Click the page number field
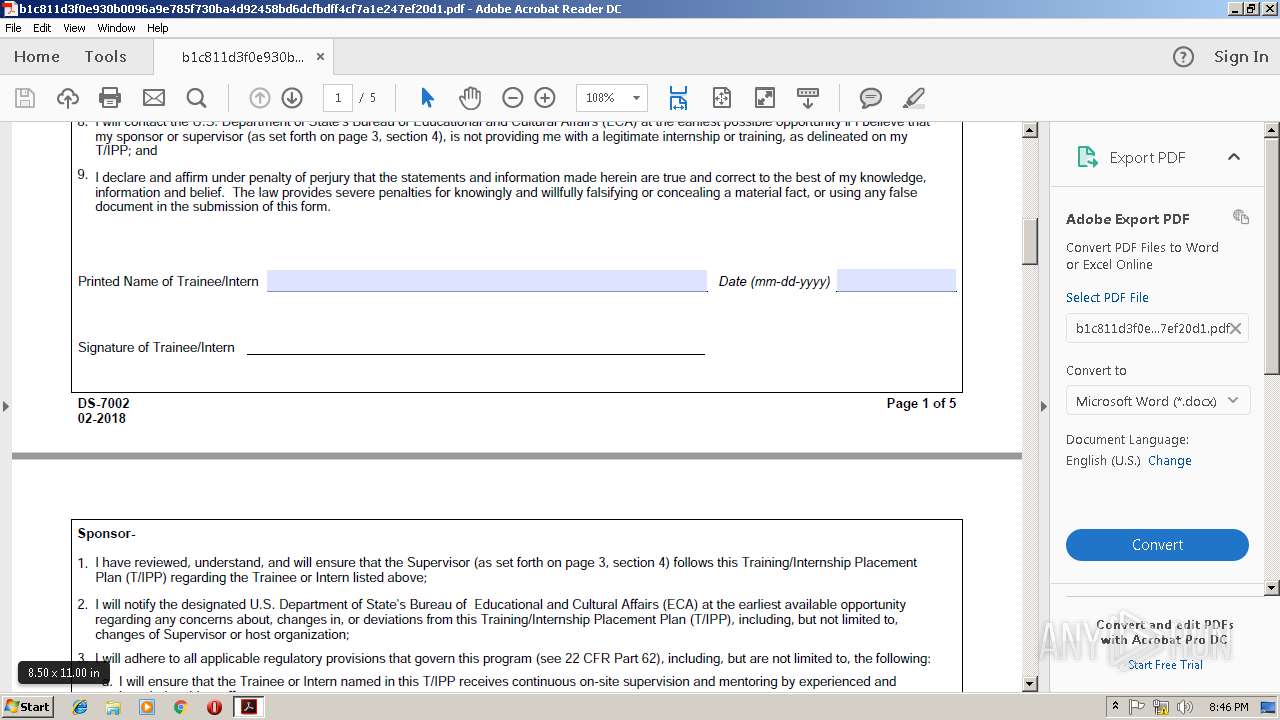Viewport: 1280px width, 720px height. pyautogui.click(x=338, y=98)
